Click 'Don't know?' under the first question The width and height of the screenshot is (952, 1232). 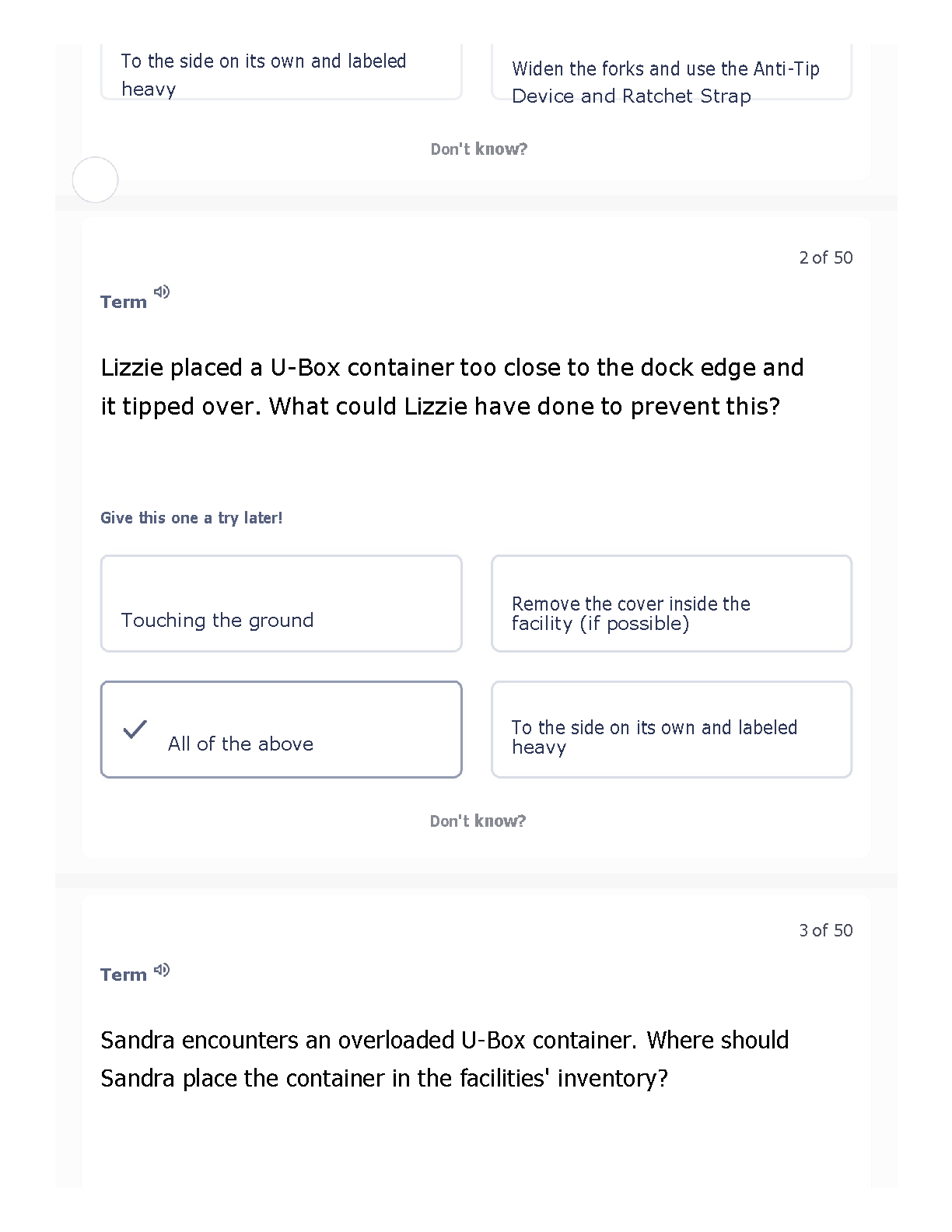click(479, 149)
